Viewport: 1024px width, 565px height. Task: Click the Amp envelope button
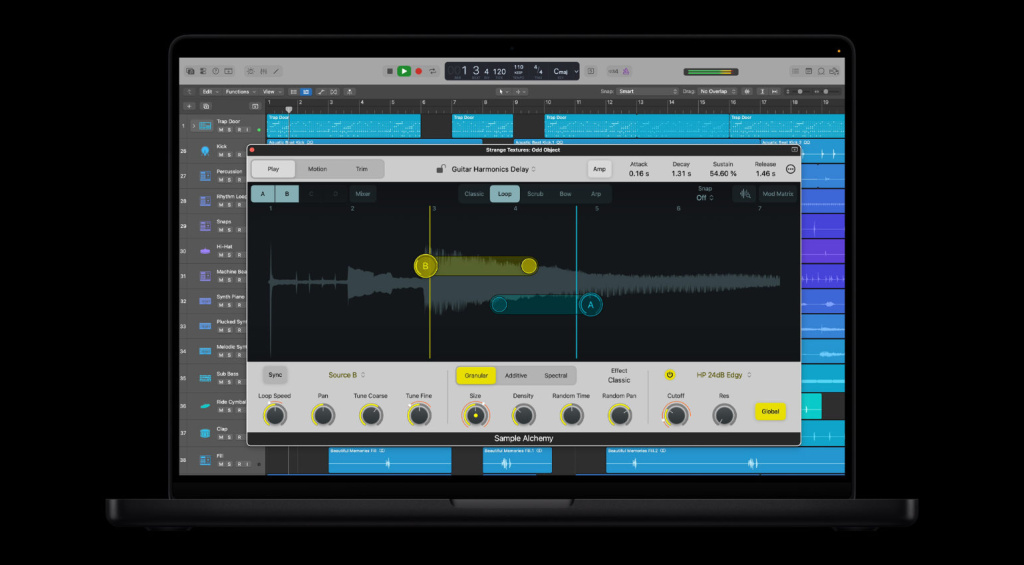point(599,169)
